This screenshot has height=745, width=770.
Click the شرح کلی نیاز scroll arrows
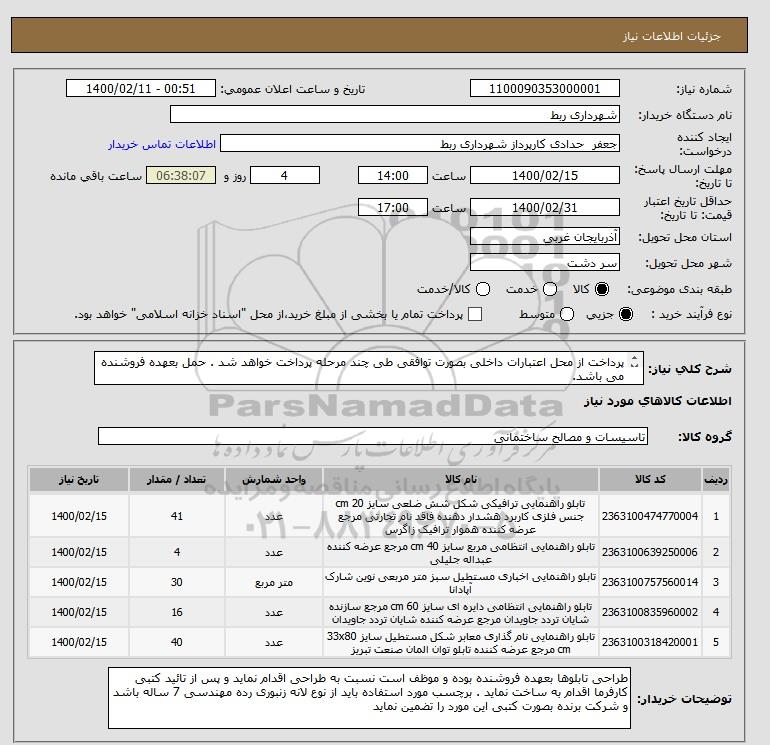coord(634,362)
